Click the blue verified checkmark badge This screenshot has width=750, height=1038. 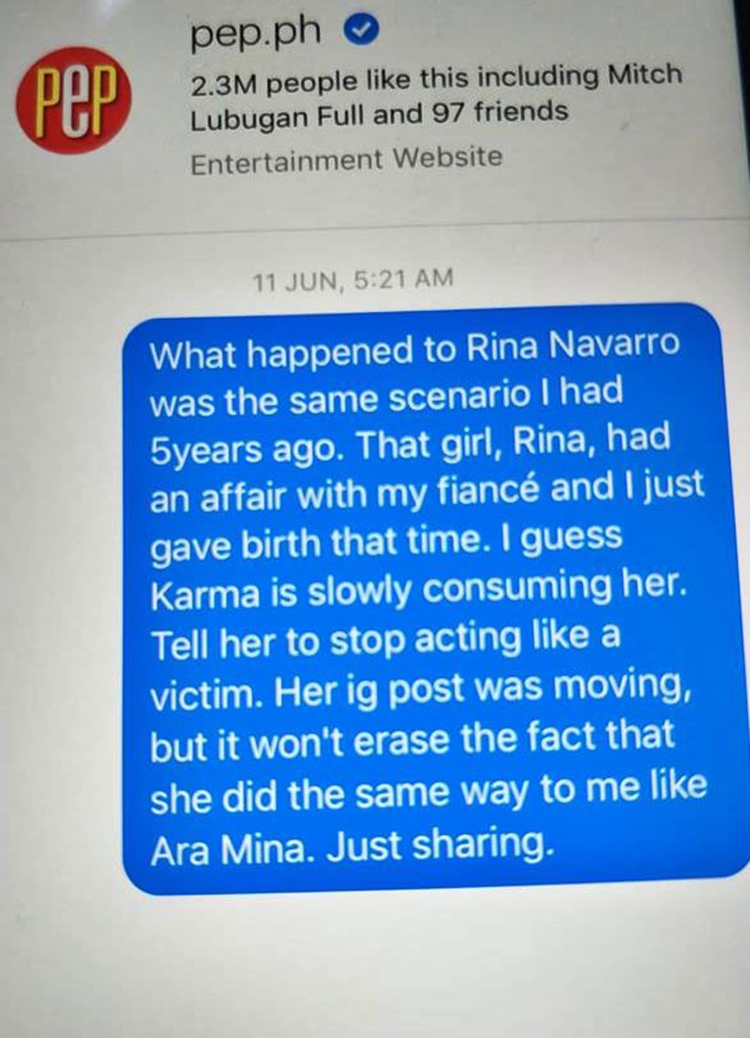[x=361, y=30]
